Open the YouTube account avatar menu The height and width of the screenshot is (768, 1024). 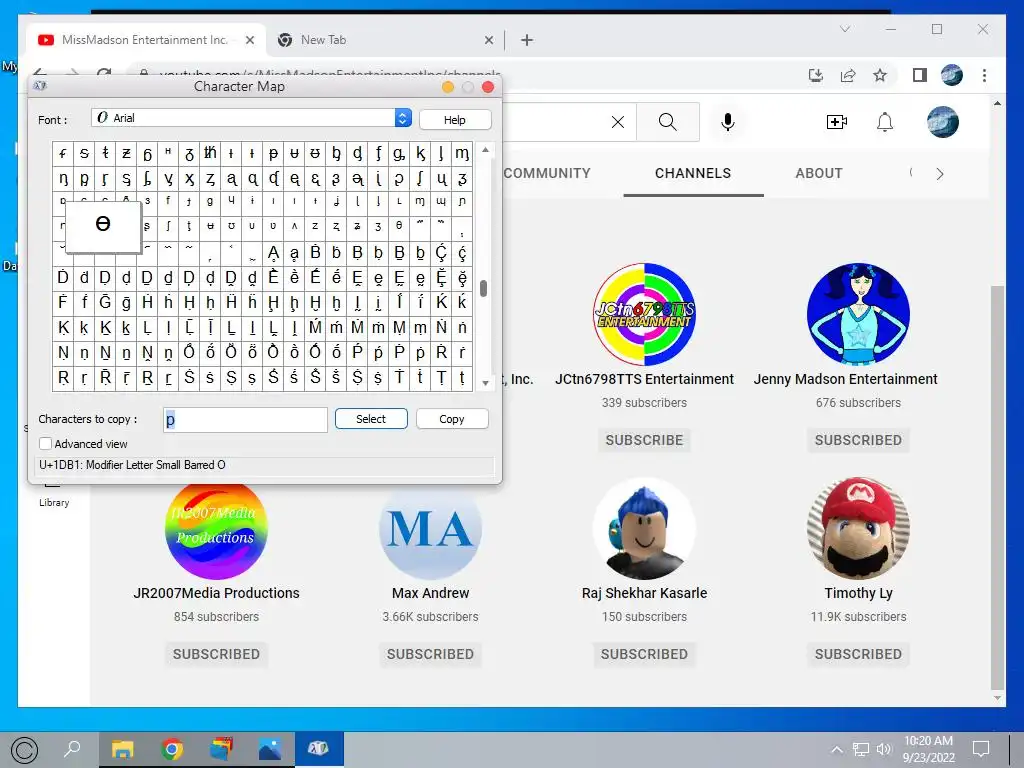[942, 121]
